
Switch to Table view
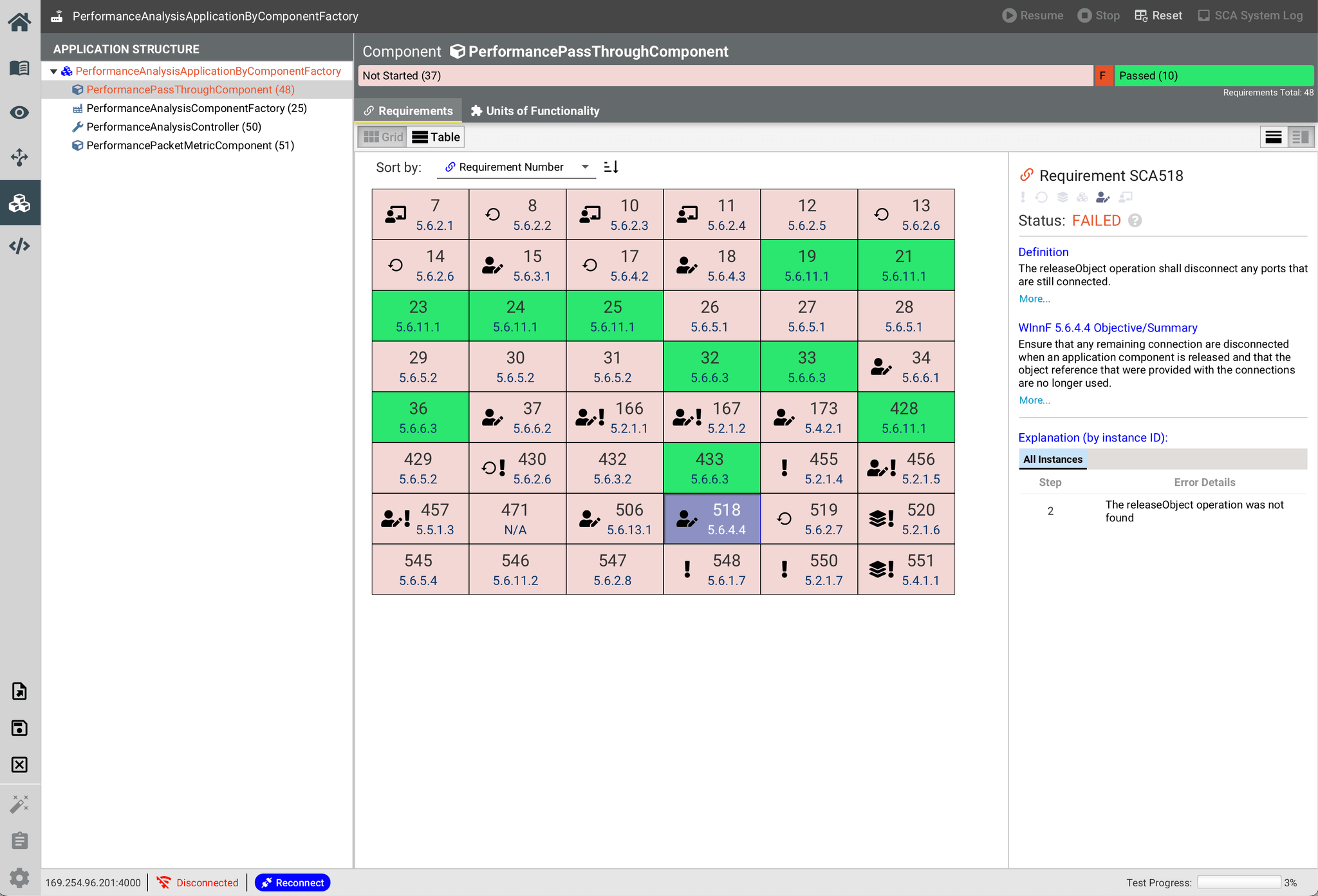[436, 136]
